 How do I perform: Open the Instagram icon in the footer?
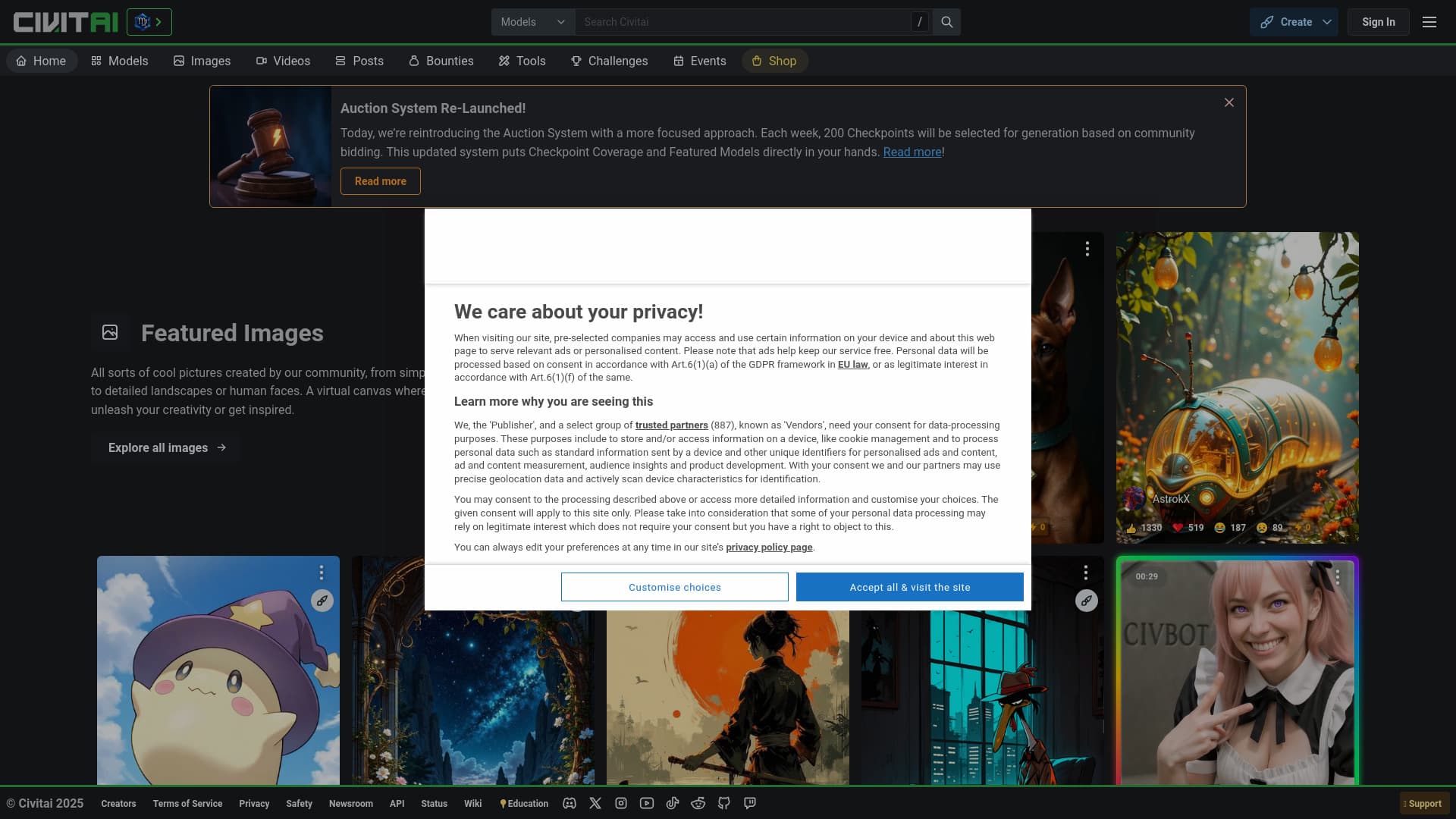[621, 803]
